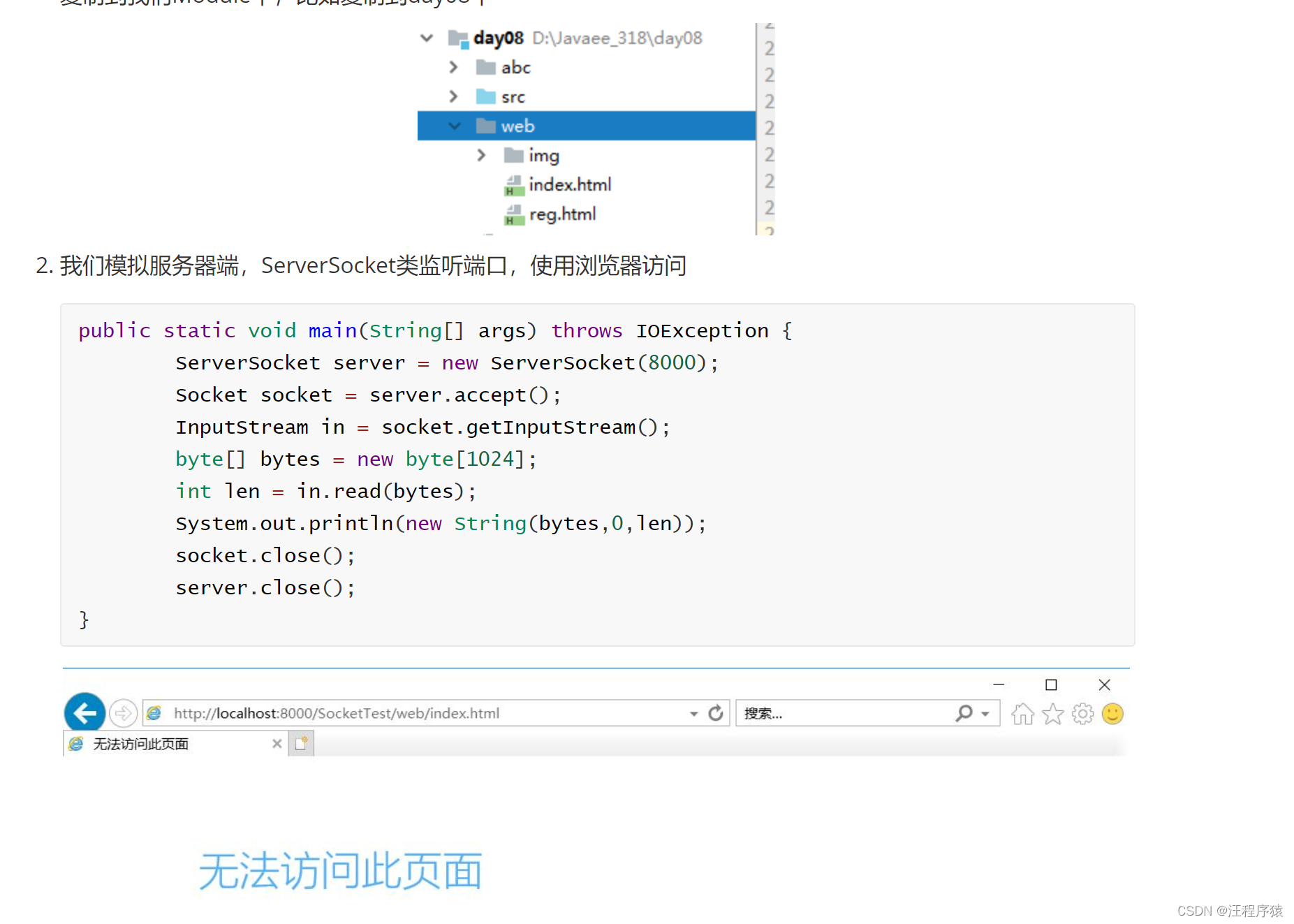Select the img folder name
Image resolution: width=1294 pixels, height=924 pixels.
(x=544, y=156)
